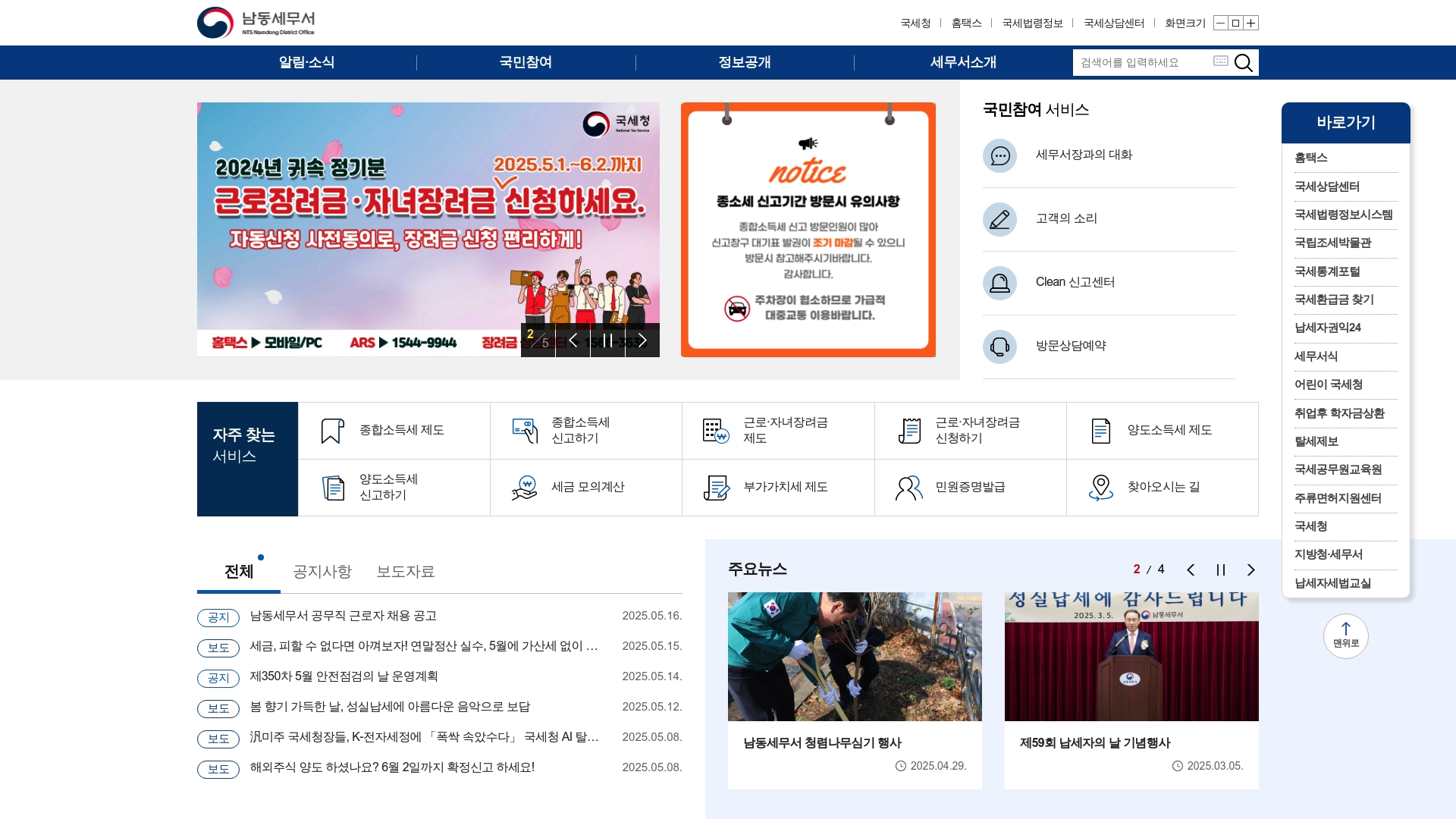Click the 세금 모의계산 hand icon
Viewport: 1456px width, 819px height.
coord(525,488)
